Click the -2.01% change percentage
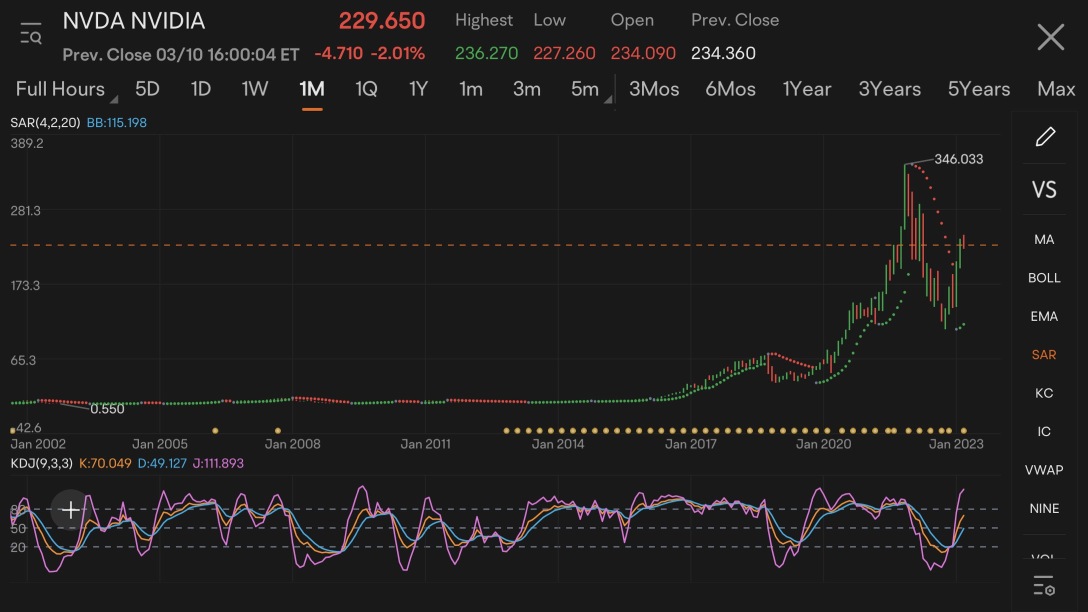 point(398,53)
